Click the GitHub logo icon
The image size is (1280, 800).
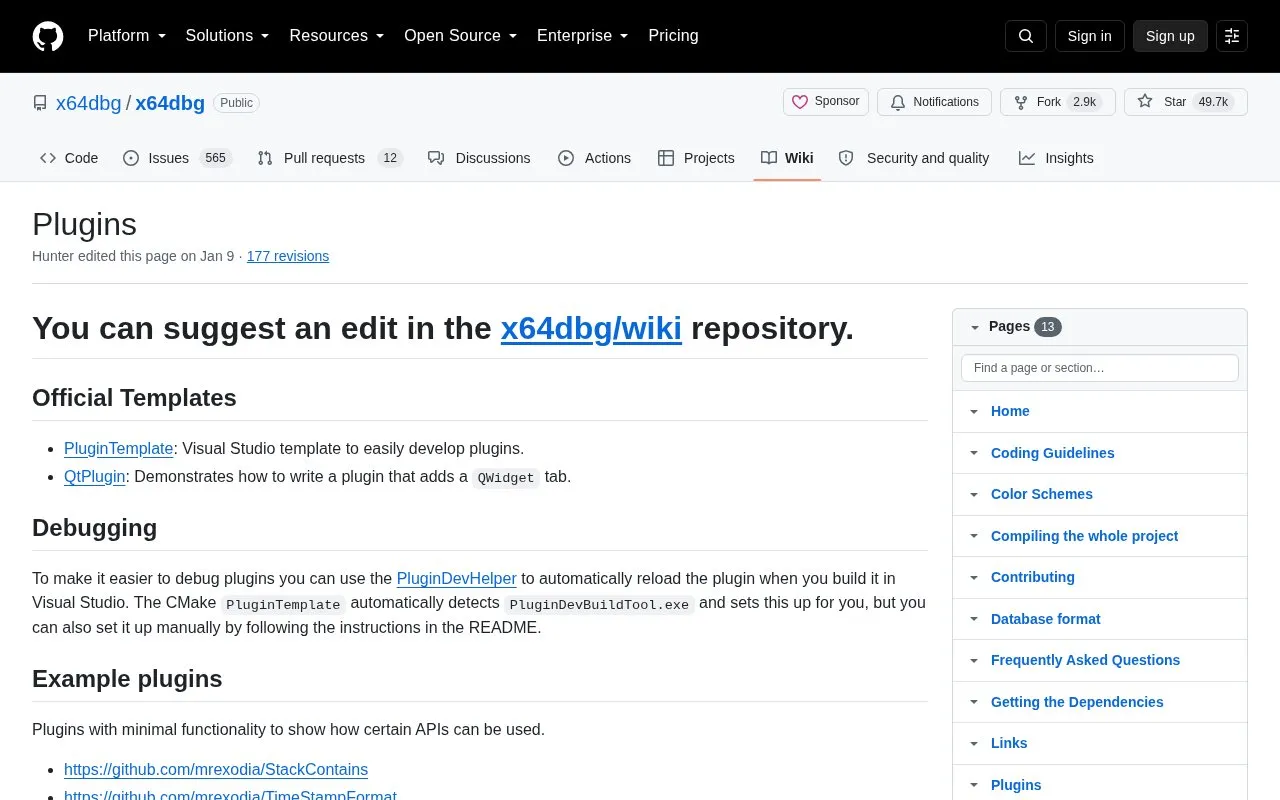(x=48, y=36)
